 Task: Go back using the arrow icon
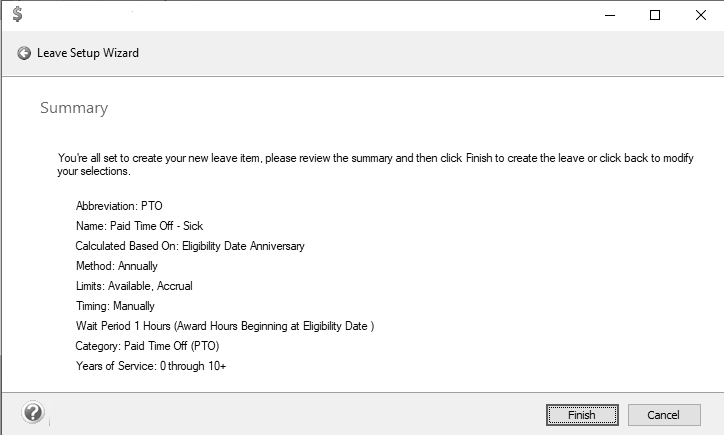(24, 53)
